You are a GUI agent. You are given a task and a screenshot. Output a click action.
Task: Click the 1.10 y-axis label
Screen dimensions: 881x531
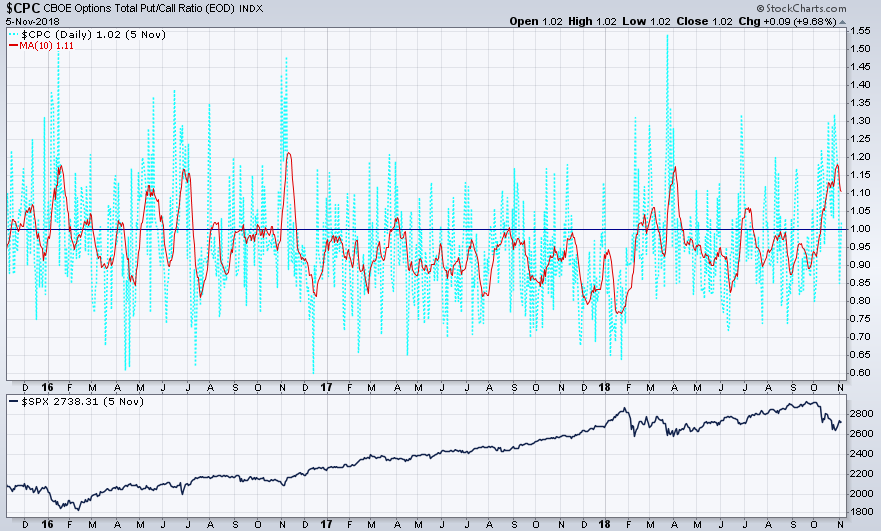(860, 193)
